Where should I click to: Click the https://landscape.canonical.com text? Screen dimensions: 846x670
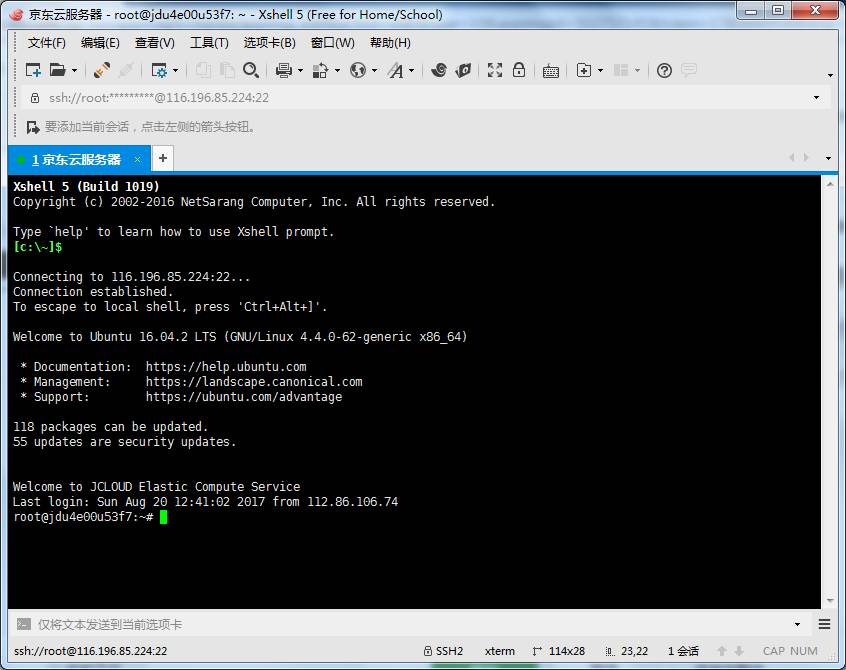click(254, 382)
